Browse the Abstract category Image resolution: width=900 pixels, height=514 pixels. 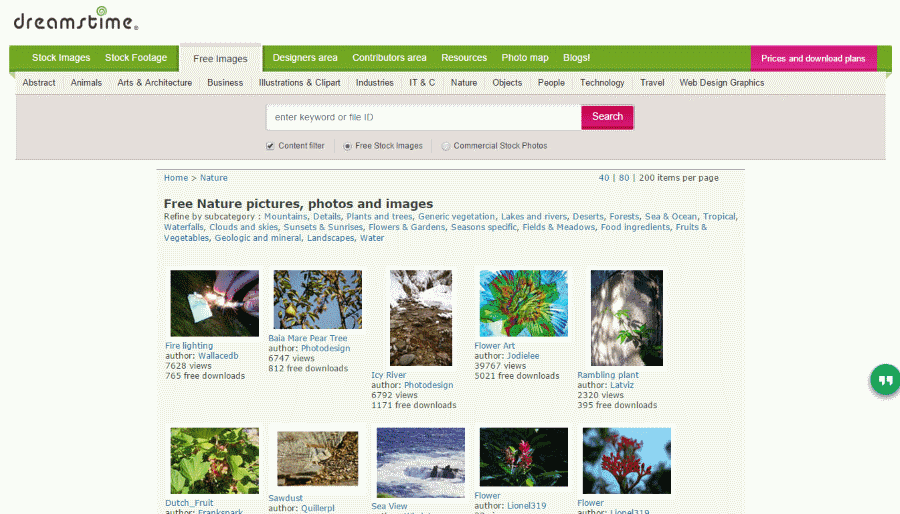click(39, 83)
